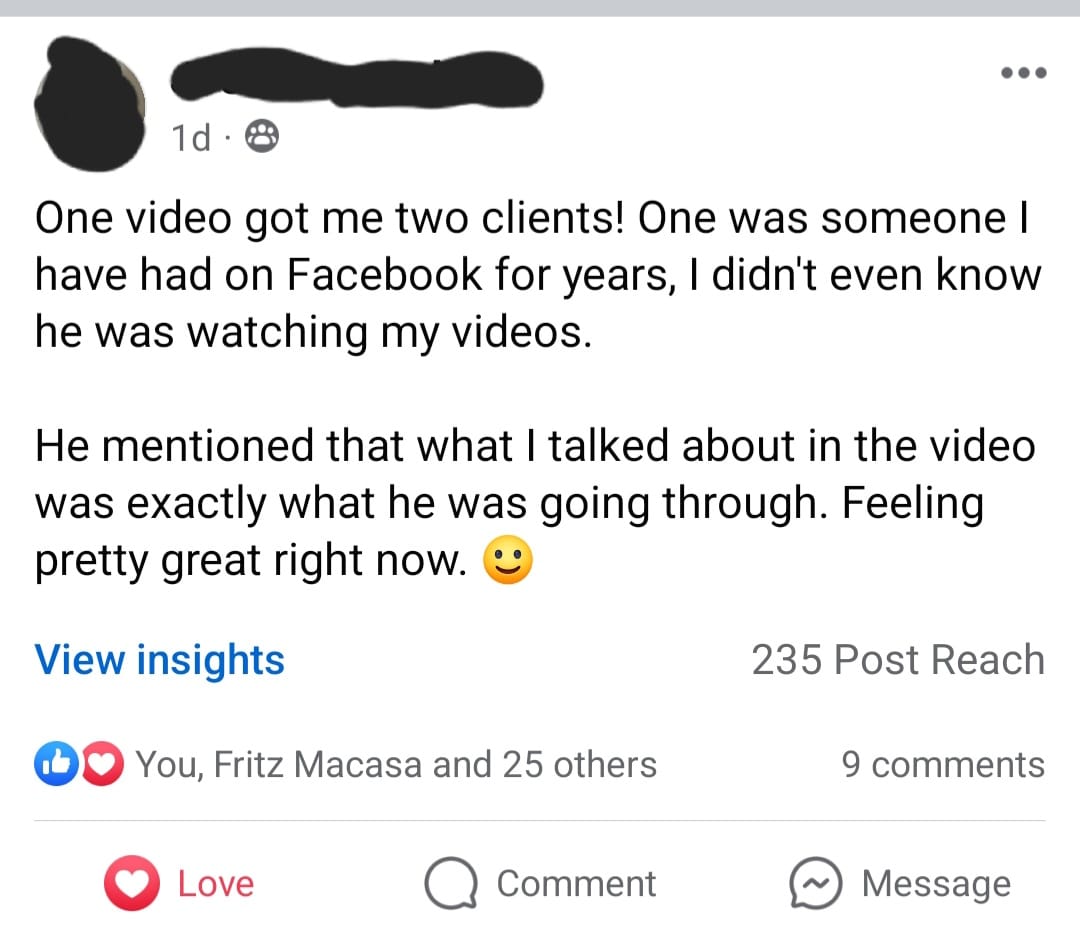
Task: Open the View insights link
Action: [x=160, y=660]
